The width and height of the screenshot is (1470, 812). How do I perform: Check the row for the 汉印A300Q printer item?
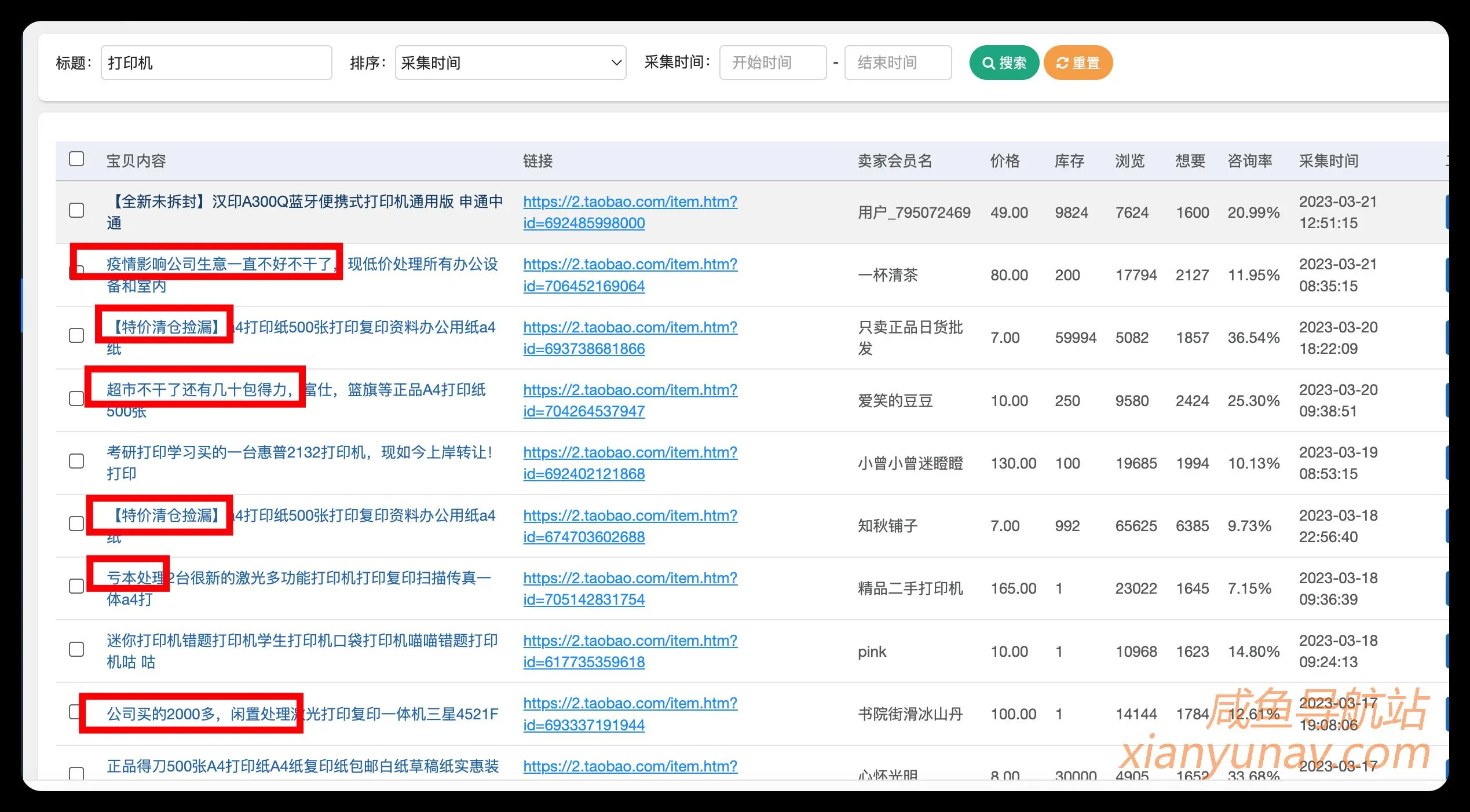point(76,211)
